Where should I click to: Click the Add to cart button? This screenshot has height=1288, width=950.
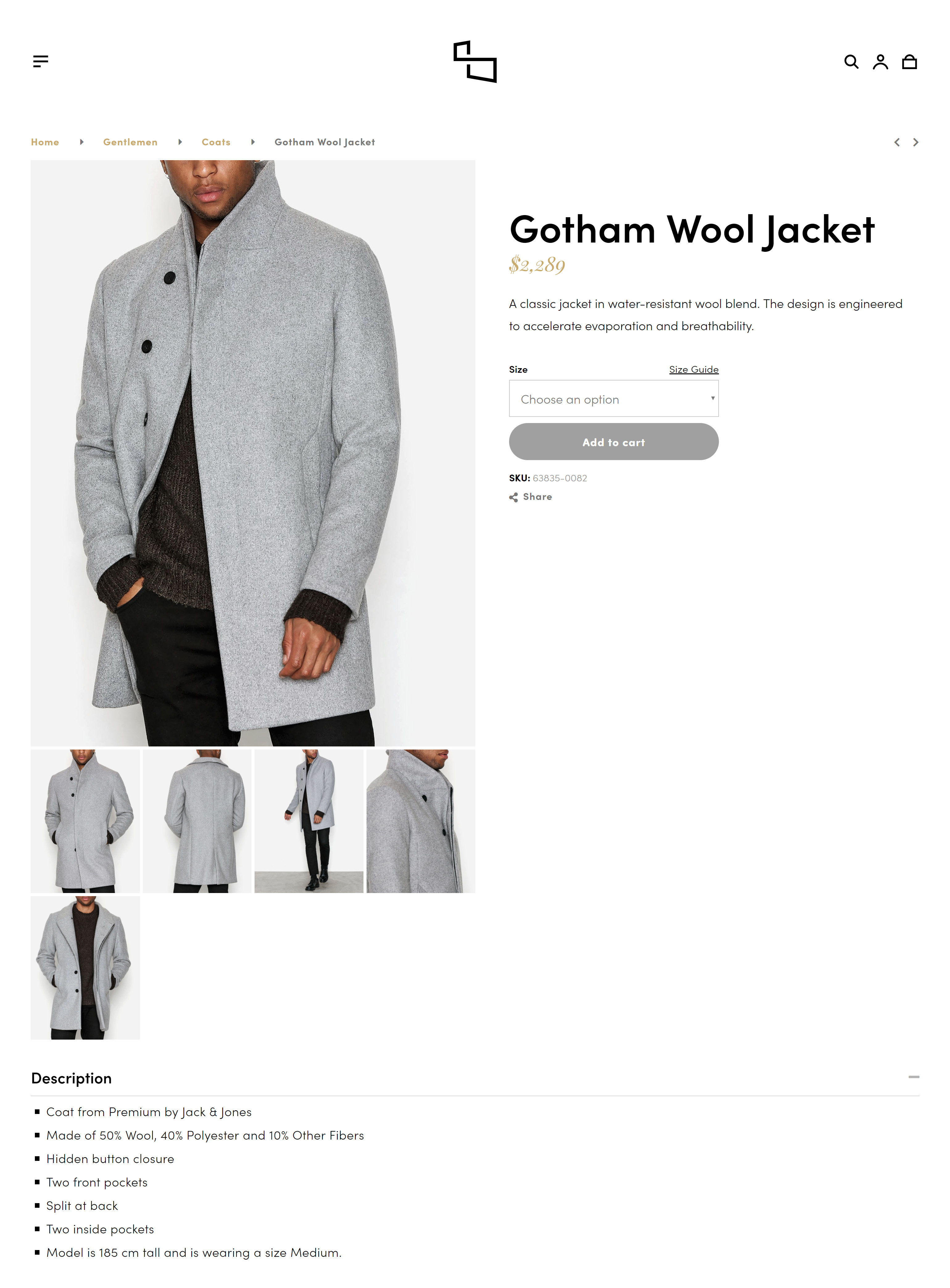pos(614,442)
